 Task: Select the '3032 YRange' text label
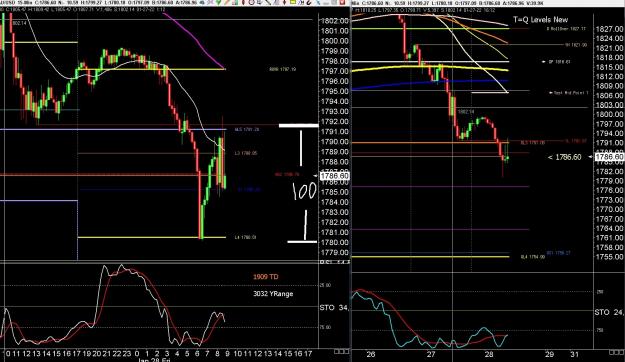click(x=273, y=294)
